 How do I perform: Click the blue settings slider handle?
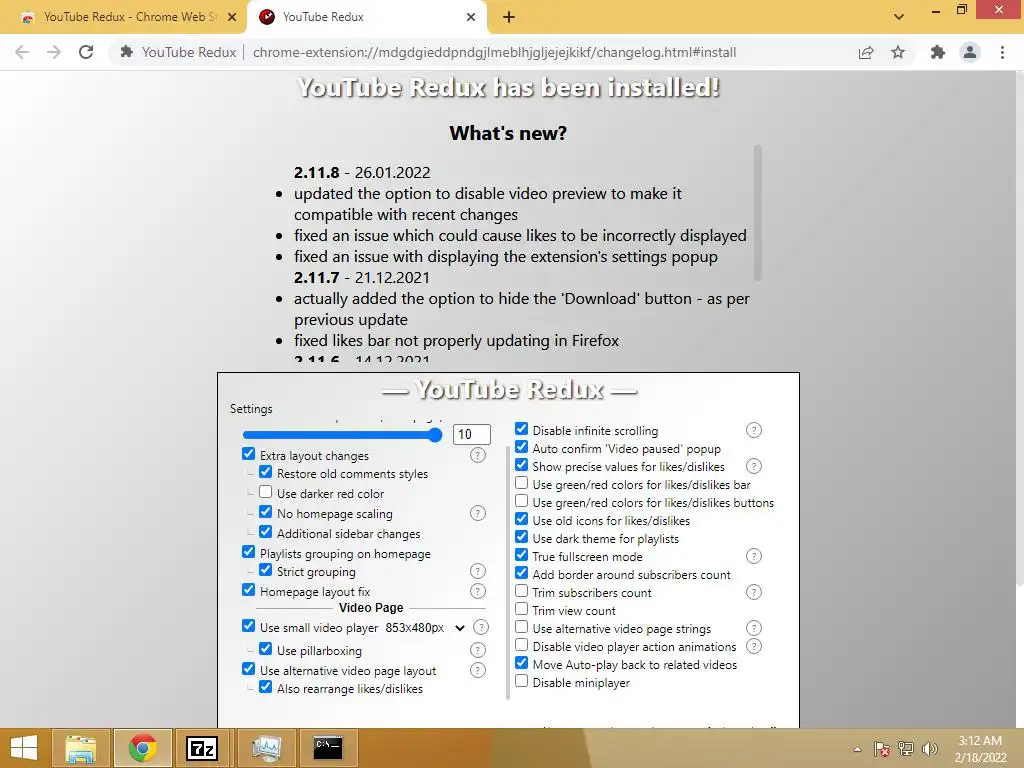pos(436,435)
